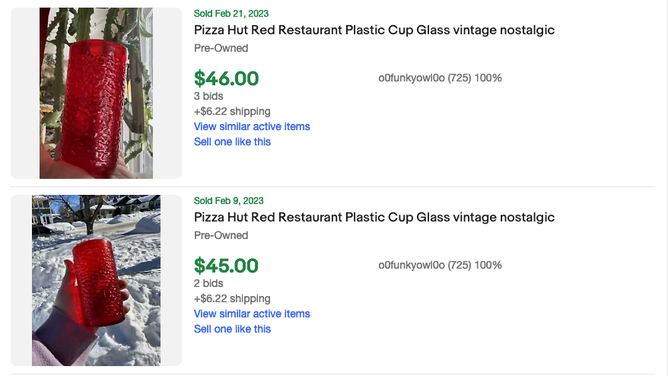View similar active items for the $46.00 listing

(x=252, y=126)
